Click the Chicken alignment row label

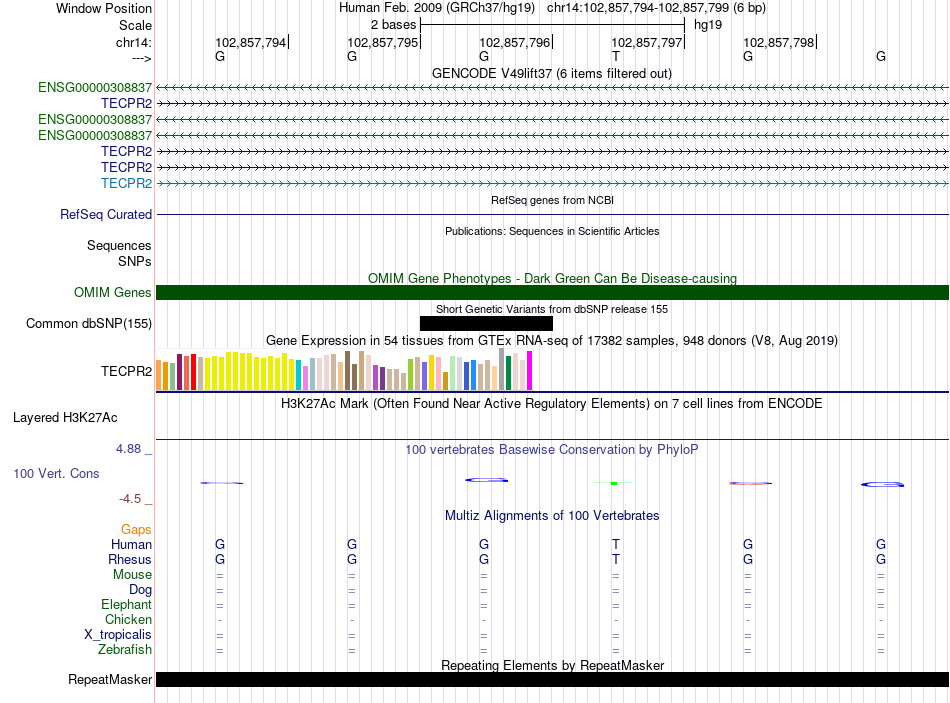[128, 619]
